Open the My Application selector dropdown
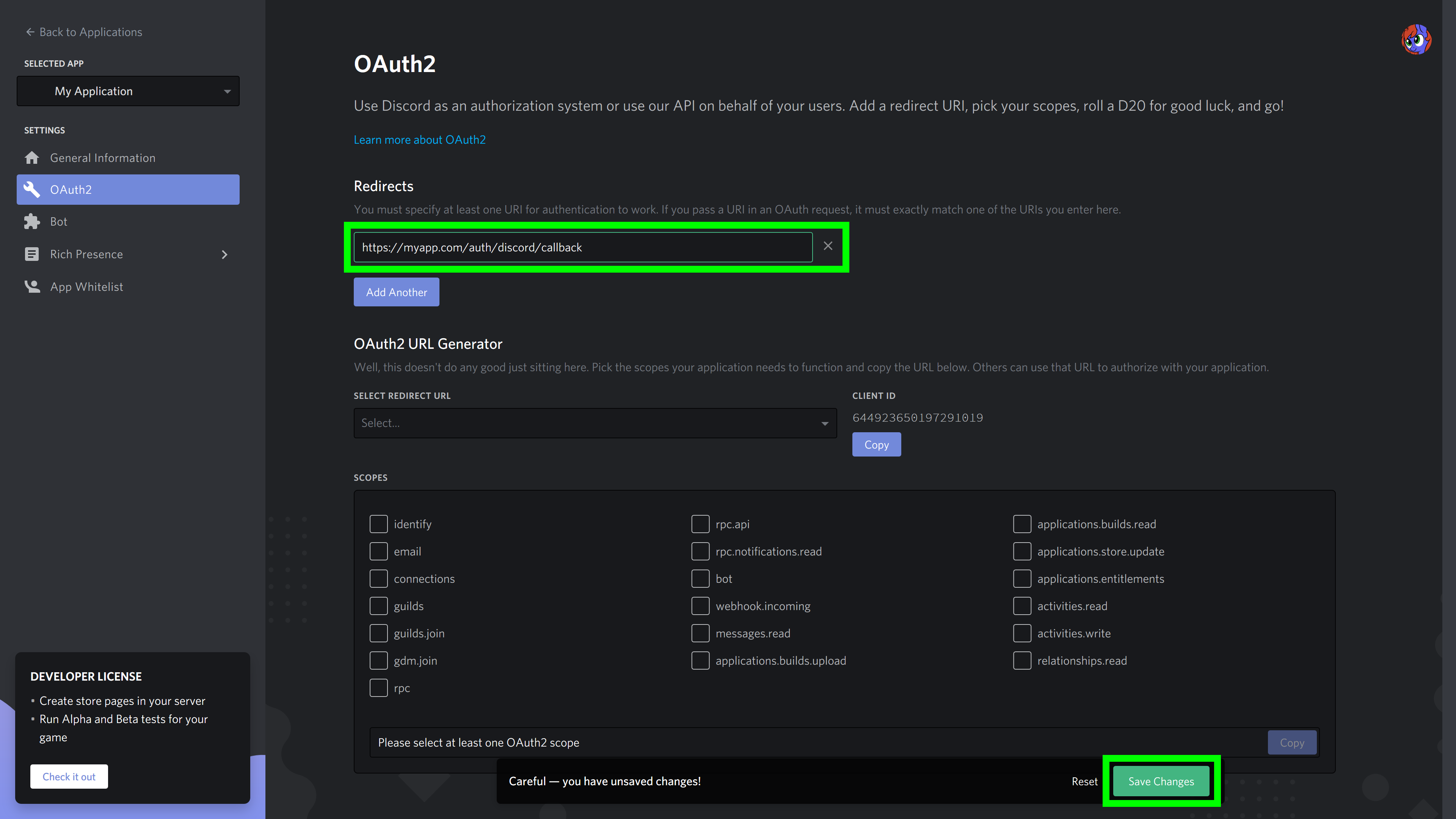Viewport: 1456px width, 819px height. [x=128, y=91]
